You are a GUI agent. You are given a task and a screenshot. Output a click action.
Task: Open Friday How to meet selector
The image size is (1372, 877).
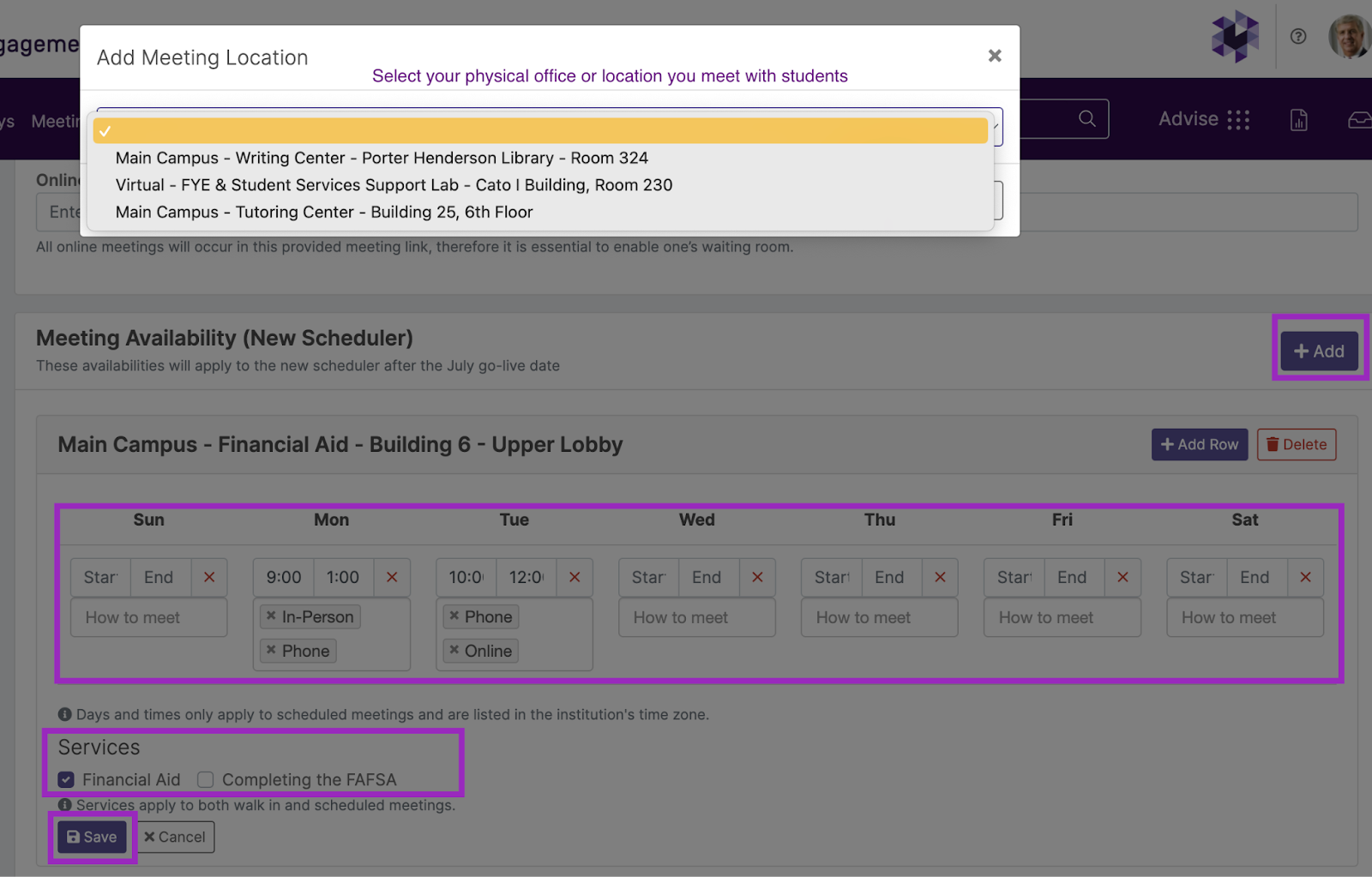[1062, 617]
